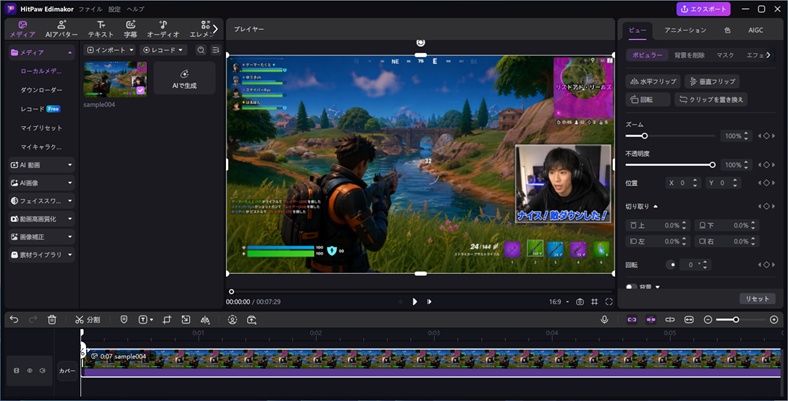Click the circular avatar icon in timeline toolbar
This screenshot has height=401, width=788.
[x=232, y=320]
